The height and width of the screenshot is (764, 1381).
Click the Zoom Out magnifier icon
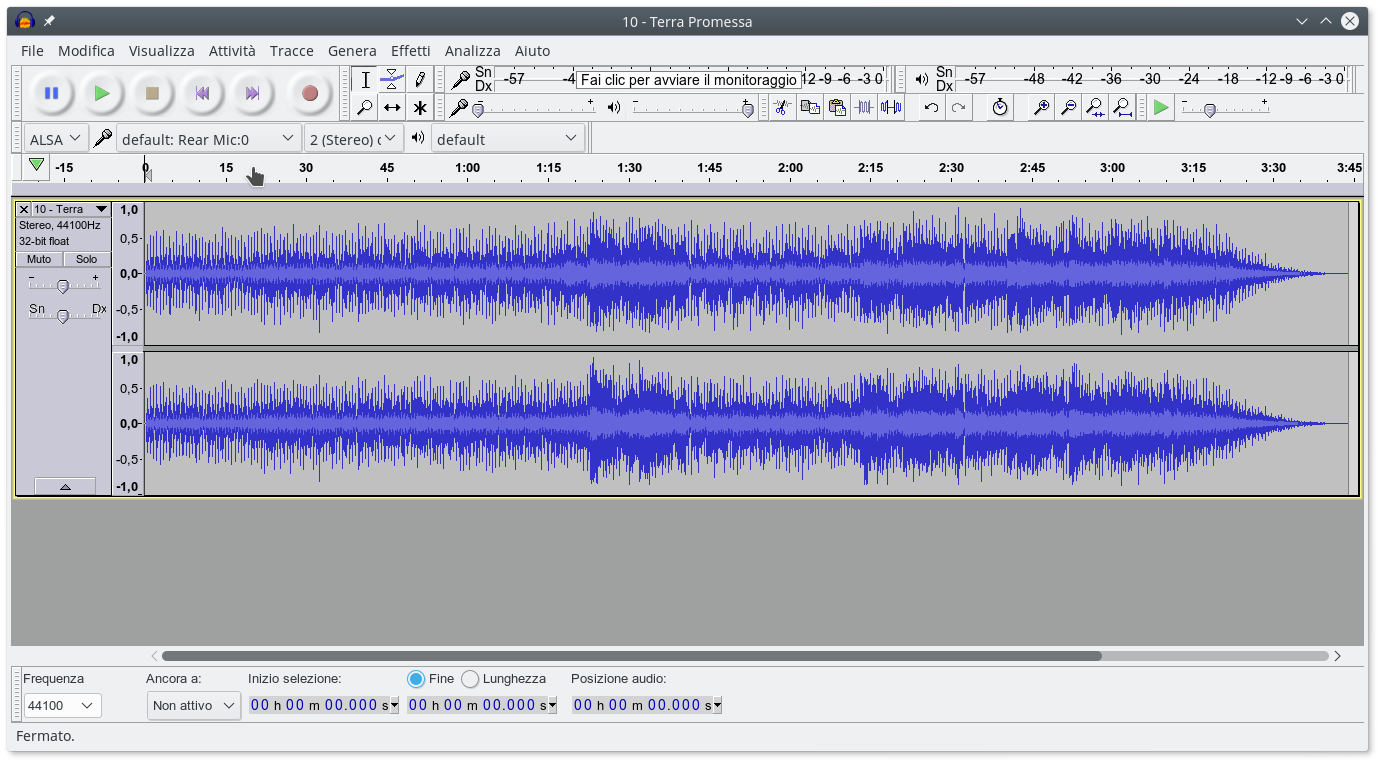[x=1068, y=107]
